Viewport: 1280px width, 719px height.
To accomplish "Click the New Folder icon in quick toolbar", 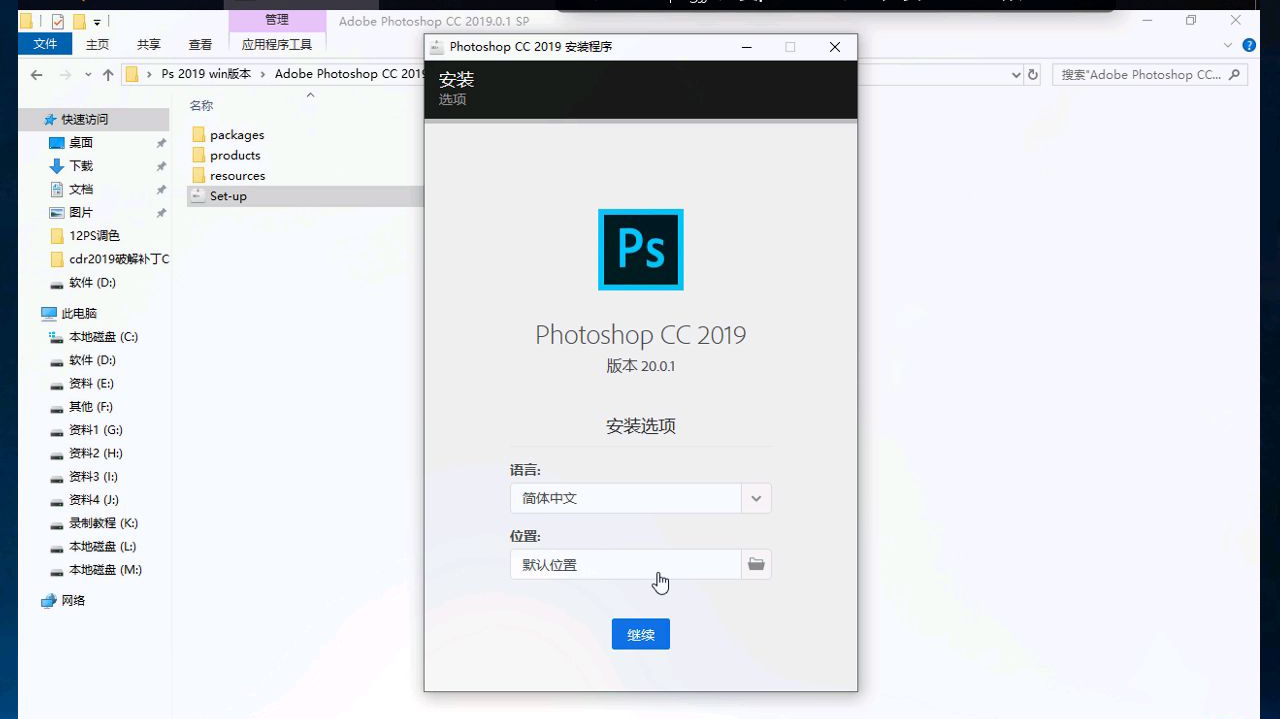I will tap(79, 21).
